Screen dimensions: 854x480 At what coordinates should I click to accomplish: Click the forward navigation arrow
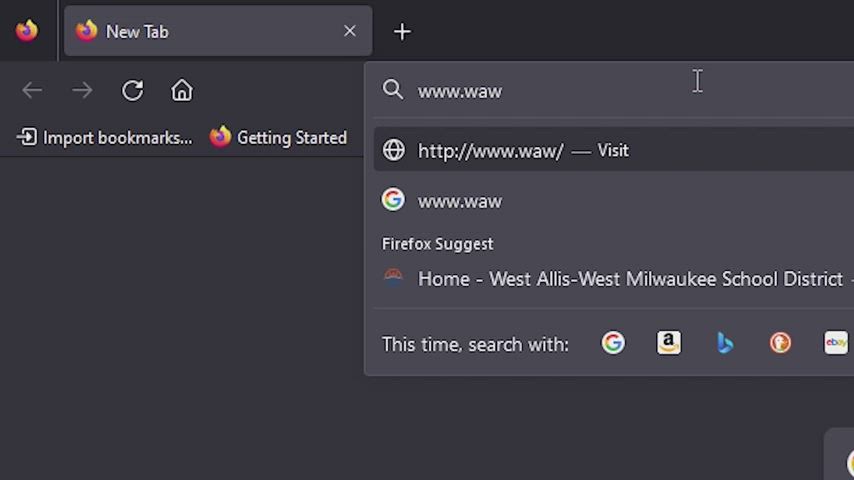coord(82,91)
